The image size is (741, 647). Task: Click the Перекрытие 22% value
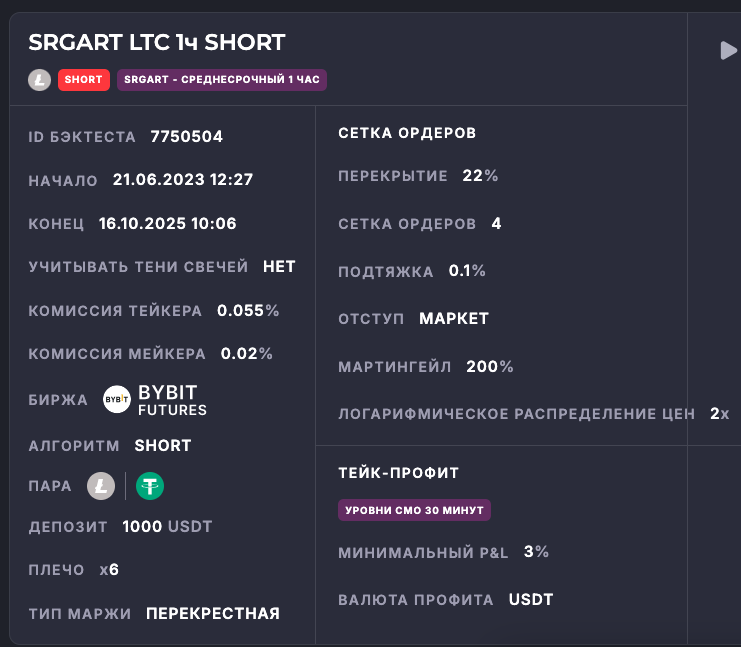480,176
